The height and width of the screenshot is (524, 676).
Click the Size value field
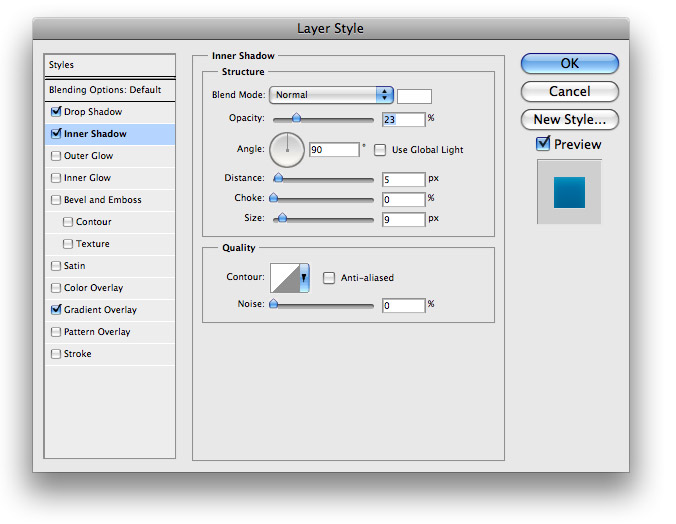tap(404, 220)
